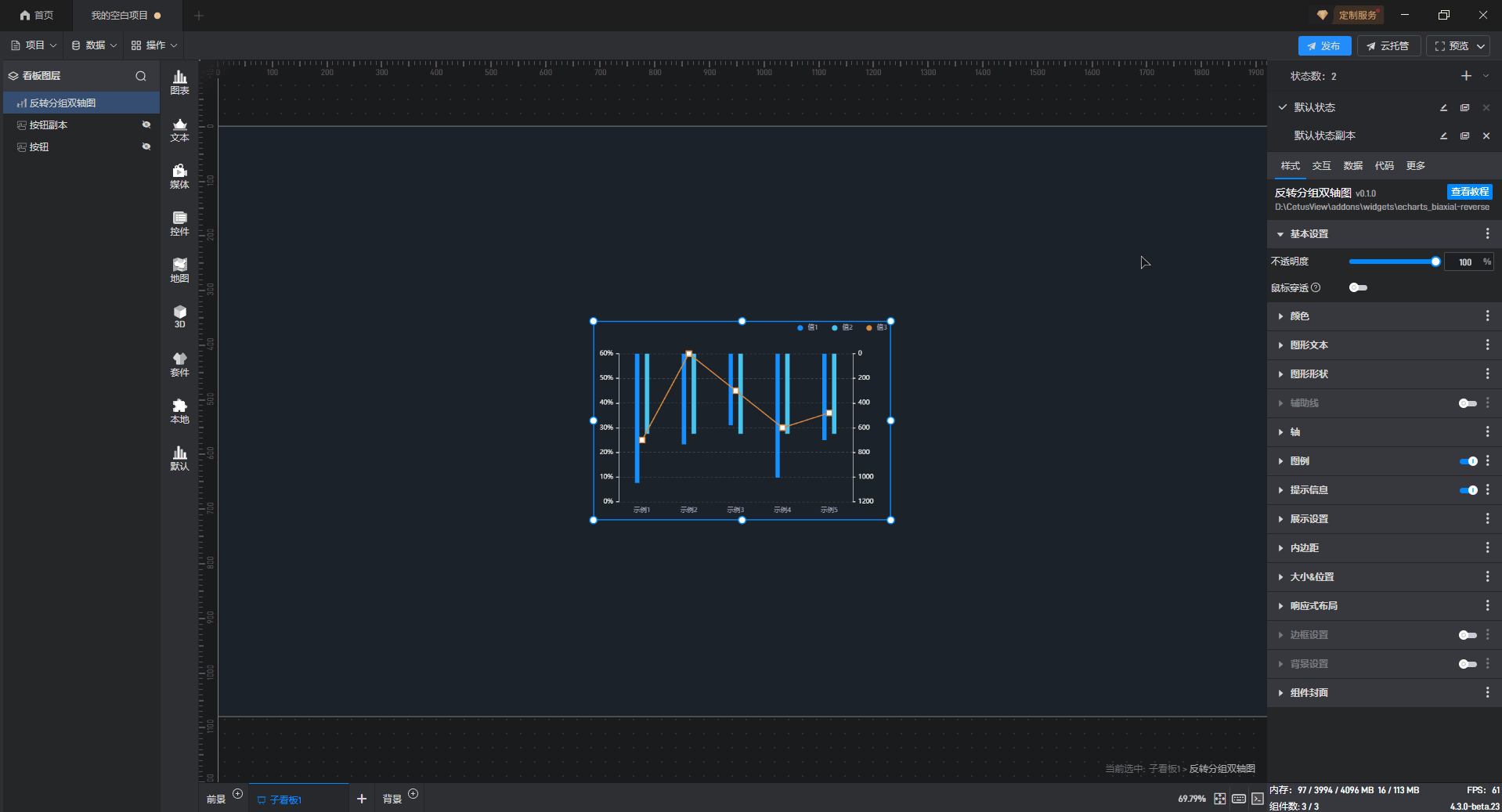Delete the 默认状态副本 state
Image resolution: width=1502 pixels, height=812 pixels.
coord(1486,135)
